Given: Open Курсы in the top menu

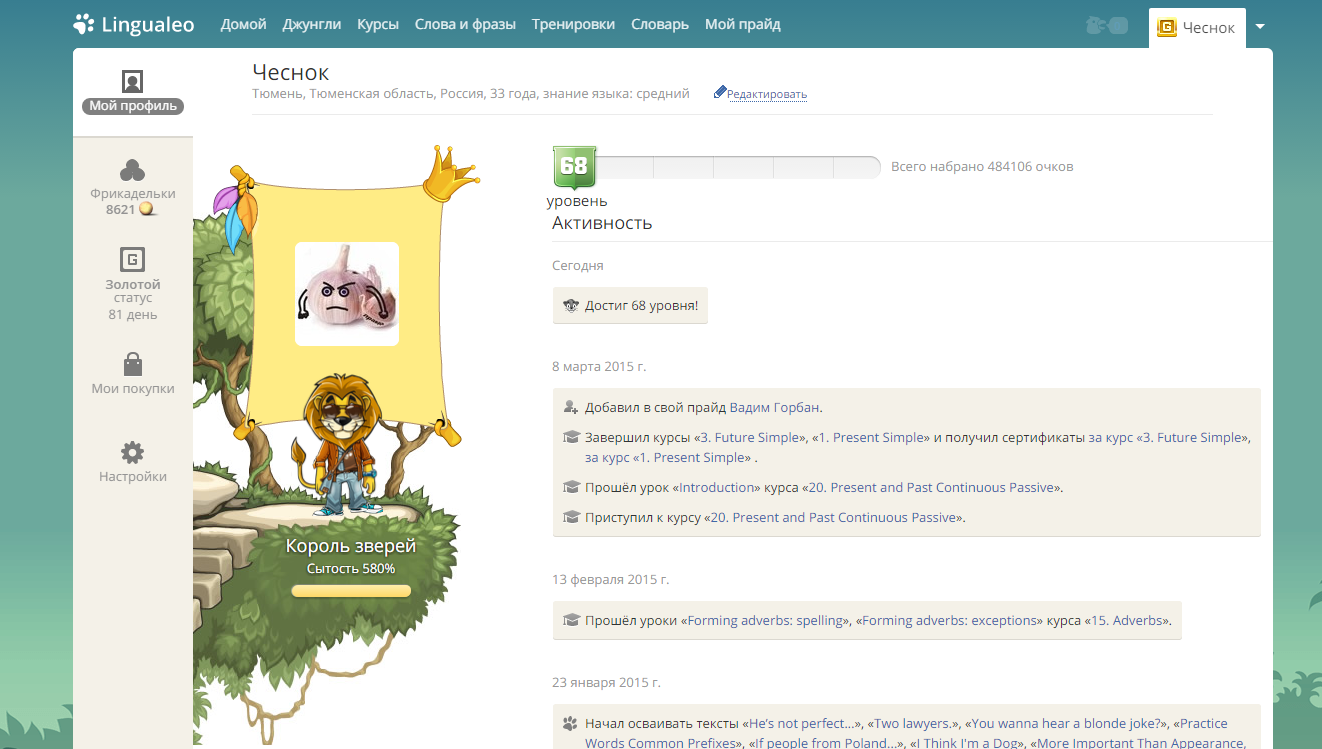Looking at the screenshot, I should coord(378,24).
